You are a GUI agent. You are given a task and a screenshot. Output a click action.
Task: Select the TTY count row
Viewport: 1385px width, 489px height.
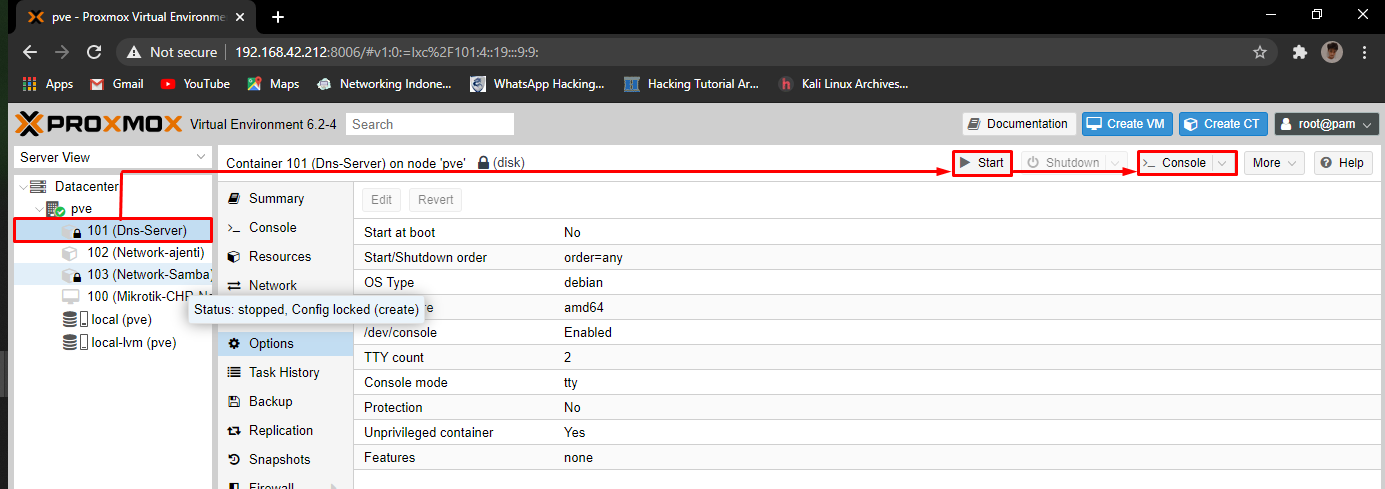[869, 357]
